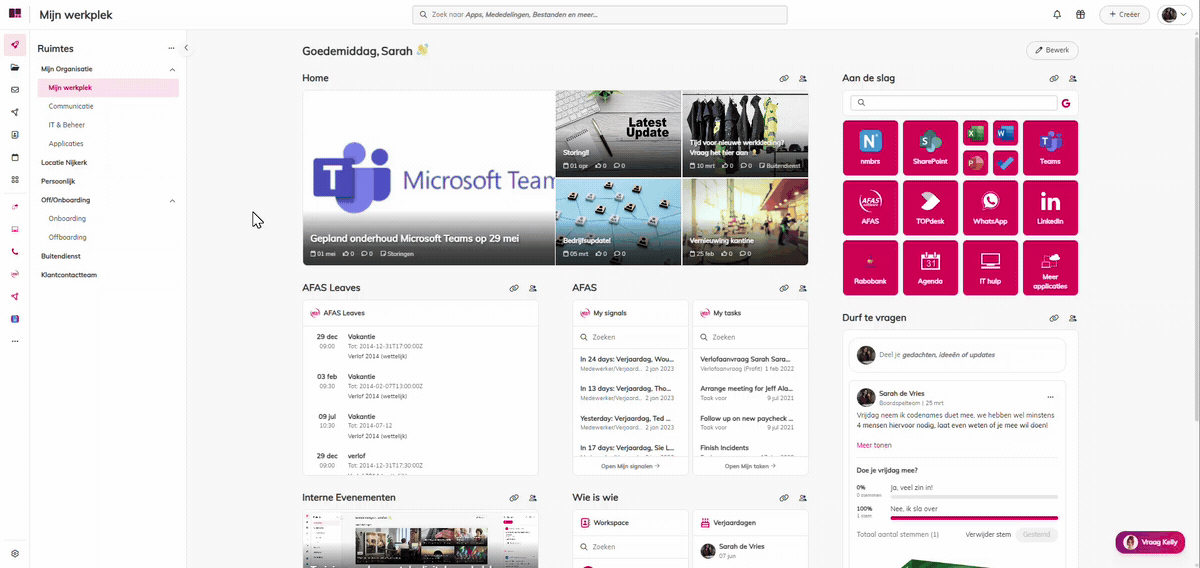
Task: Open the Rabobank app tile
Action: [870, 268]
